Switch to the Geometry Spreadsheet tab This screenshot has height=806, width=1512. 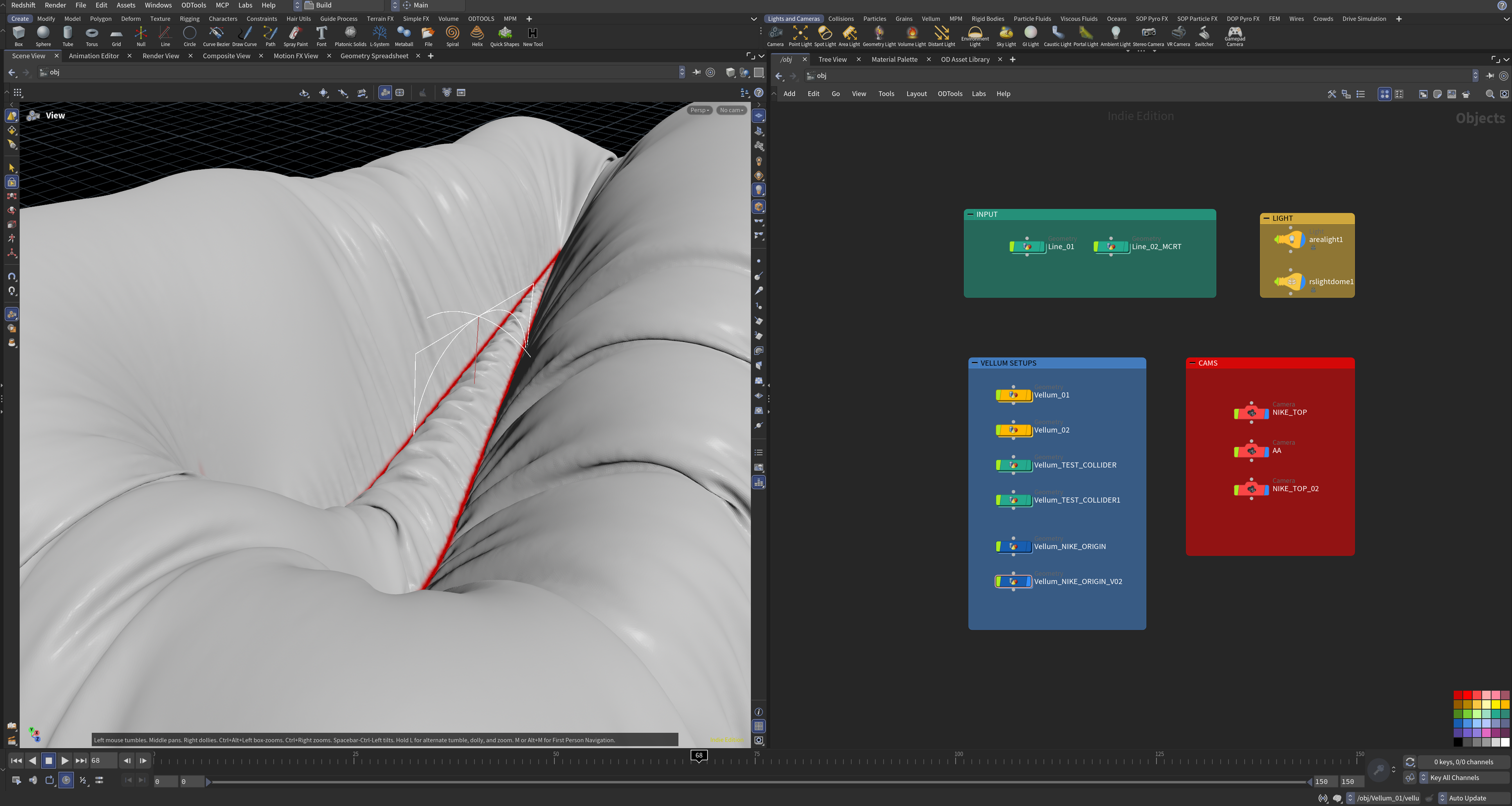pyautogui.click(x=374, y=56)
